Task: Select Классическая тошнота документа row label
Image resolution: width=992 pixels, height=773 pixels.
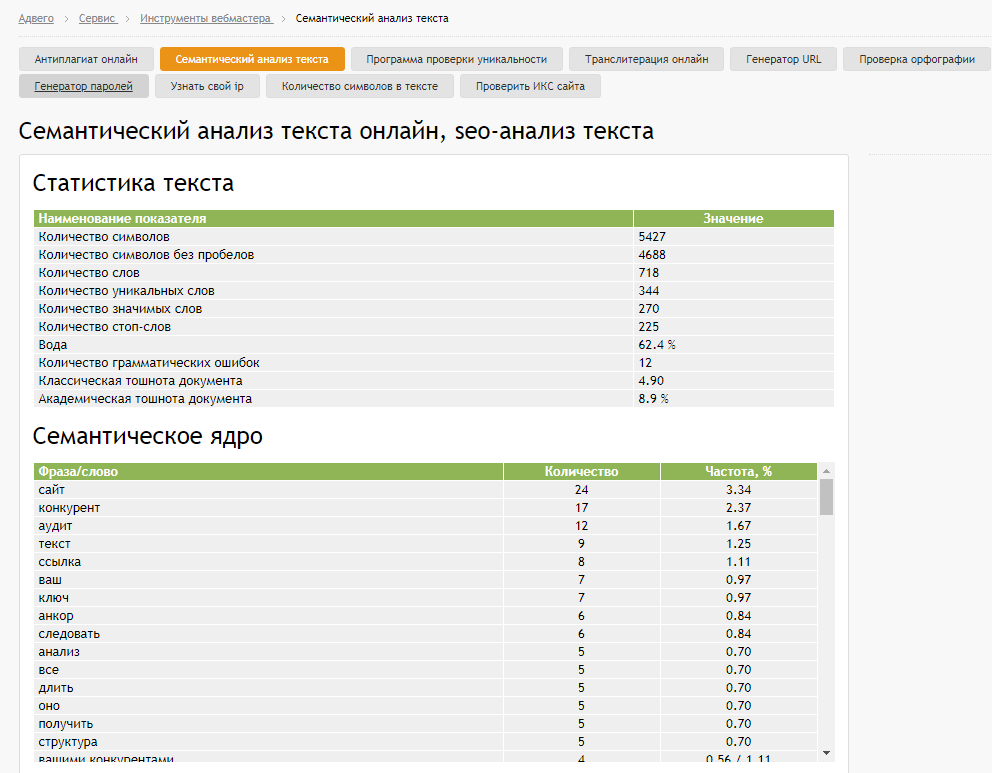Action: click(140, 381)
